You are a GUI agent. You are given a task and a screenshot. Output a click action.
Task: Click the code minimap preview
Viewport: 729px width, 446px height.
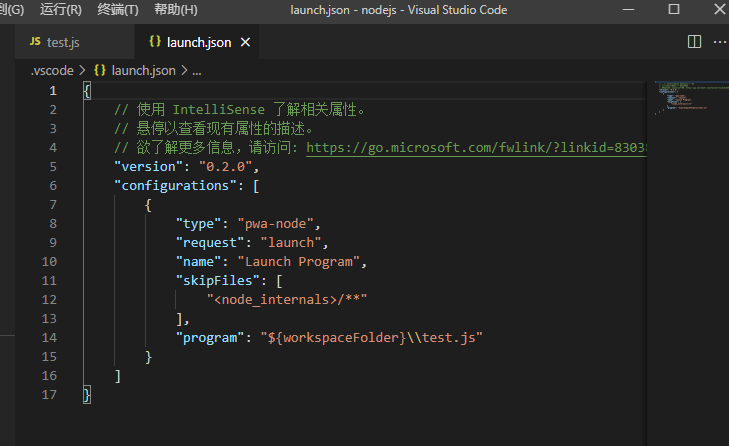coord(691,98)
